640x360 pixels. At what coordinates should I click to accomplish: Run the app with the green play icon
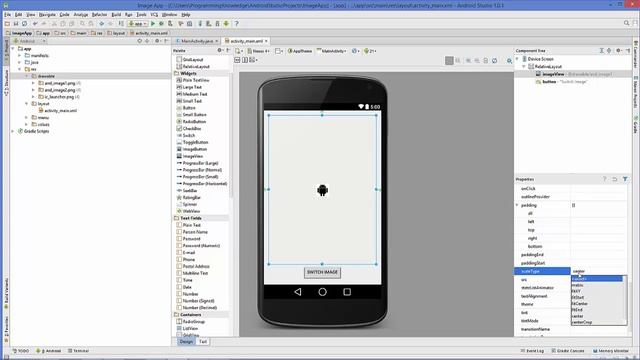coord(153,24)
